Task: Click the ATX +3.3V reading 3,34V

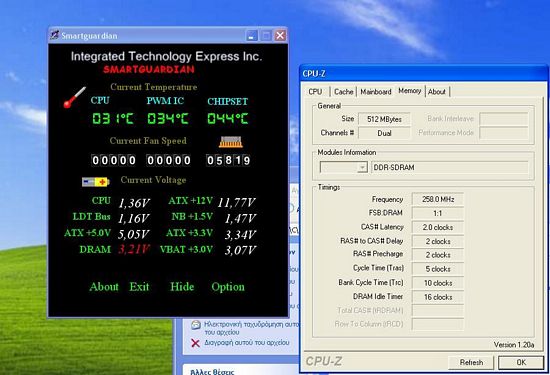Action: (241, 235)
